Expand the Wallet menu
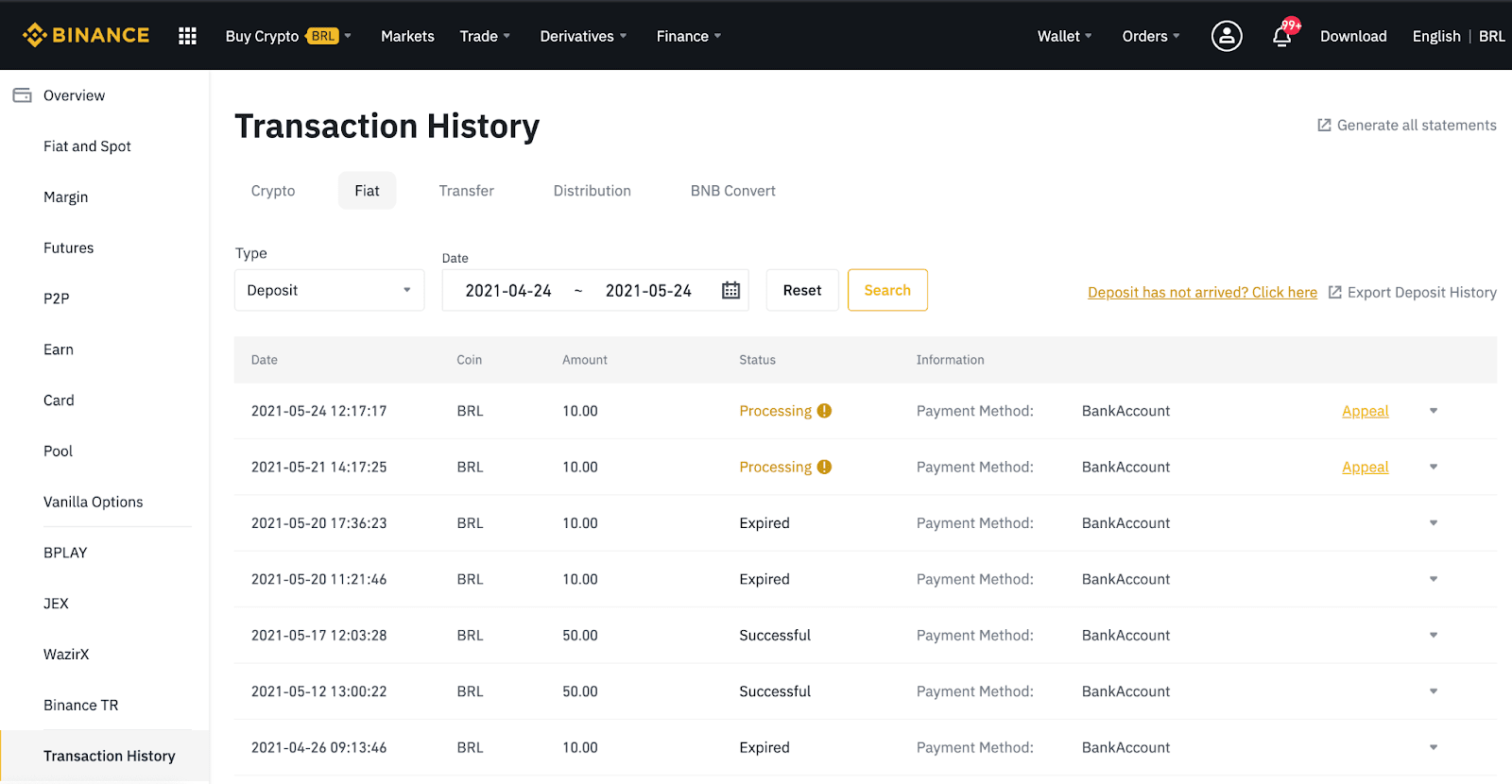The height and width of the screenshot is (784, 1512). coord(1064,36)
